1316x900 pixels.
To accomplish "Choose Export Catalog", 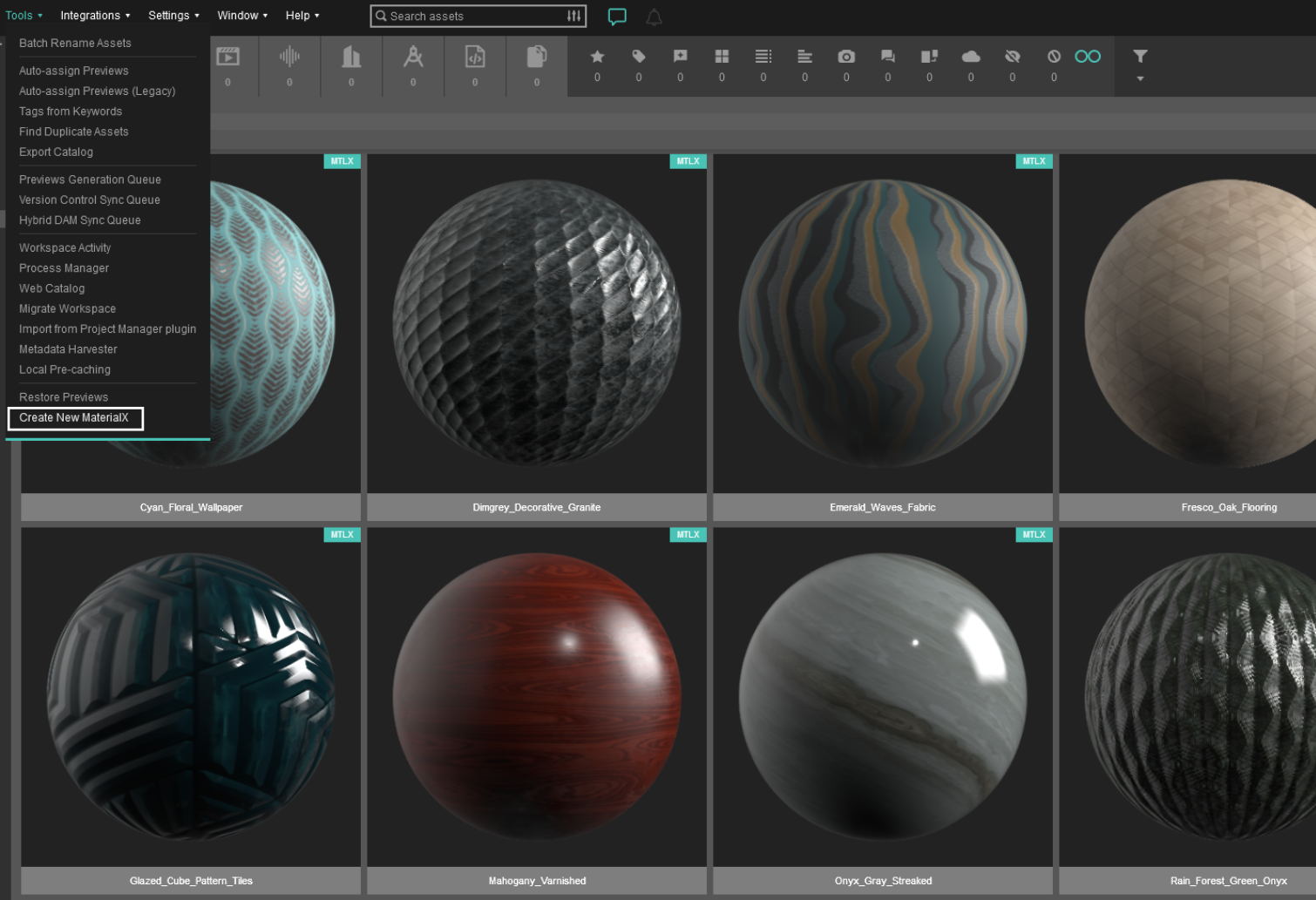I will coord(56,152).
